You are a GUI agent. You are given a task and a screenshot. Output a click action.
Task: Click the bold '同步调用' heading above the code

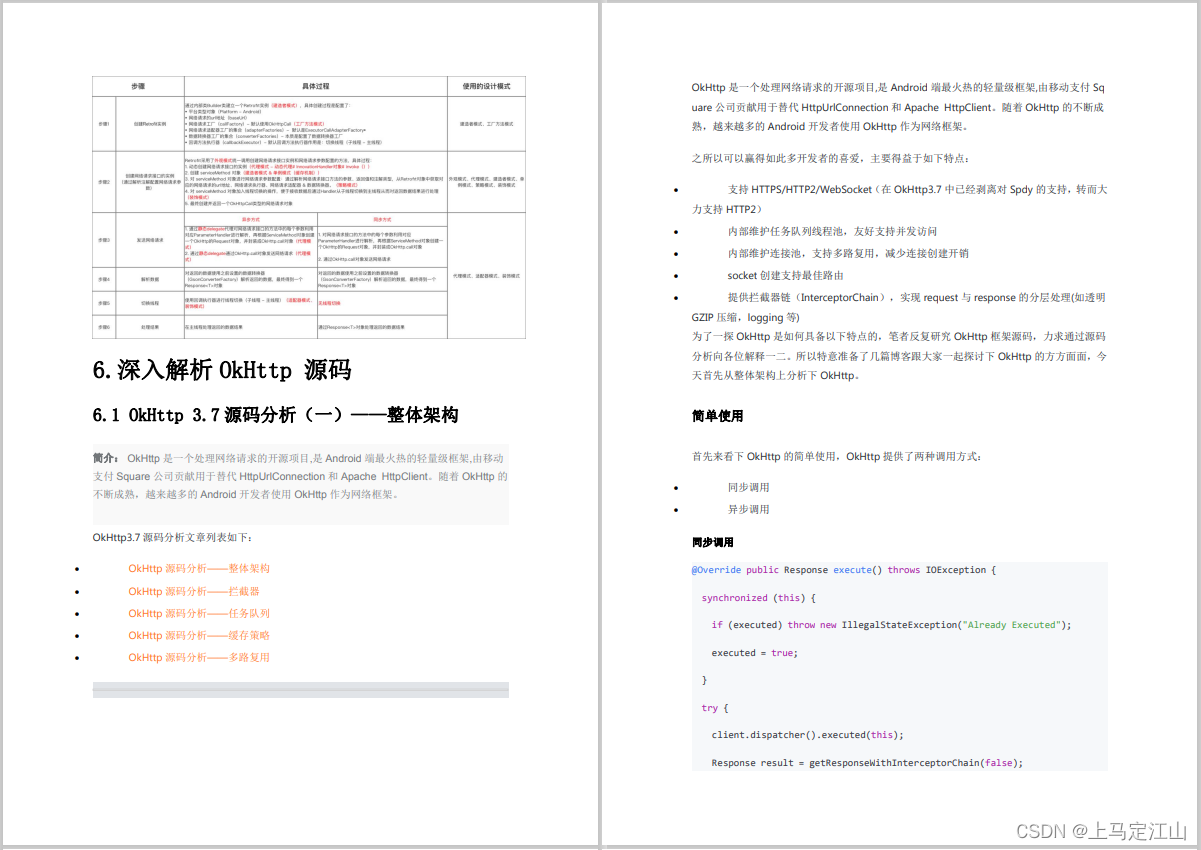coord(712,542)
